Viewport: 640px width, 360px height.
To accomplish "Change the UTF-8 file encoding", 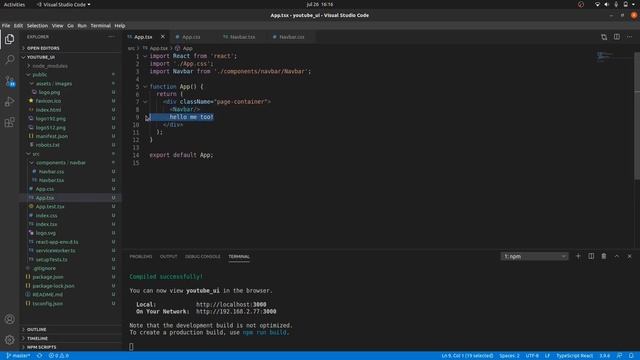I will click(x=532, y=356).
